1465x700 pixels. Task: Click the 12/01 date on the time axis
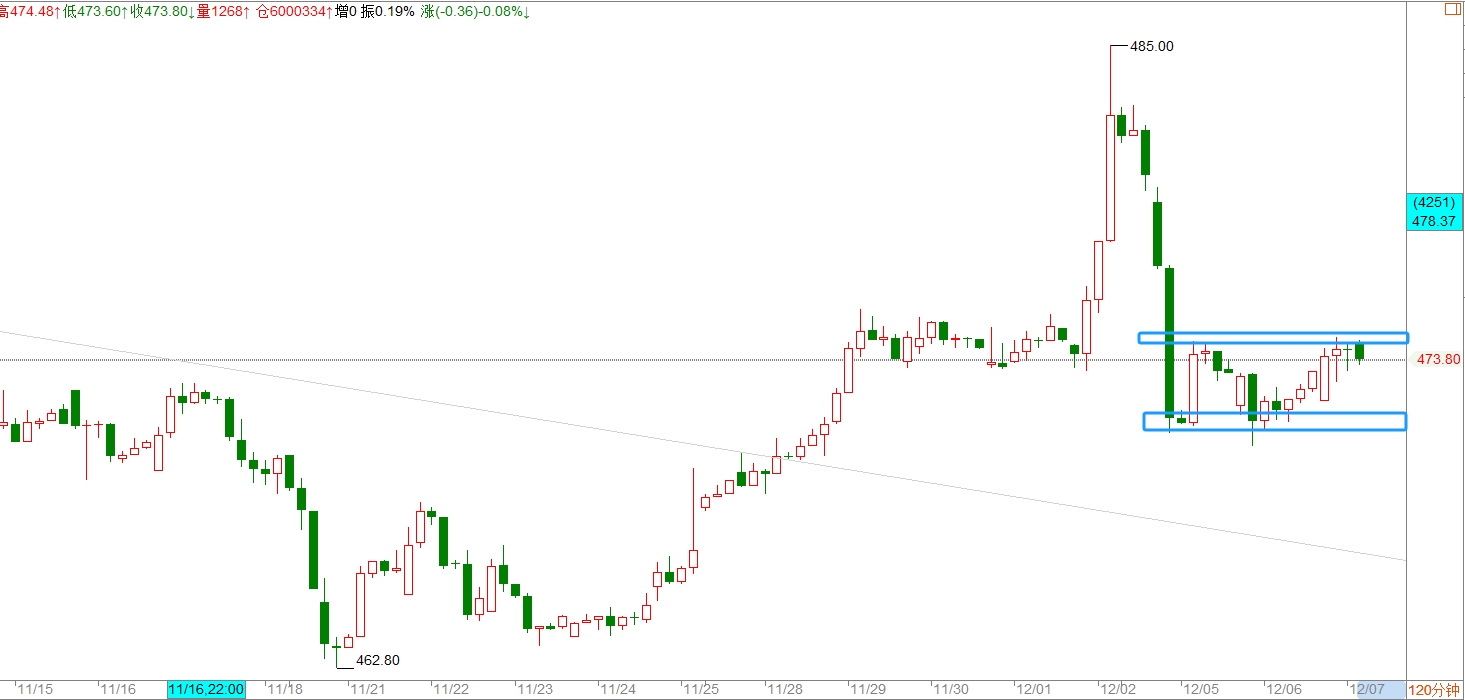click(1035, 689)
